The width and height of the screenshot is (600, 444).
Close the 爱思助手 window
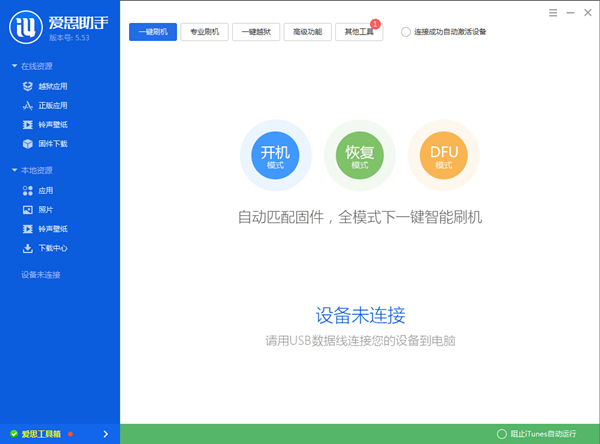tap(588, 13)
